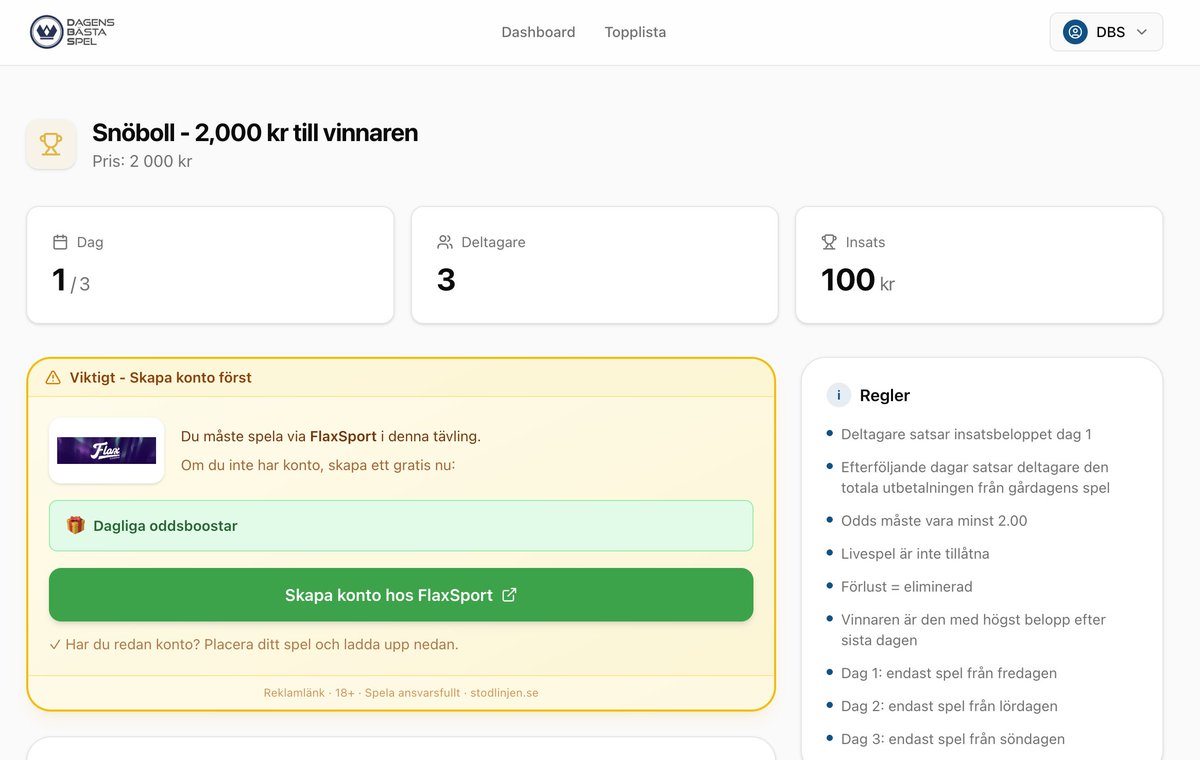
Task: Open the Dashboard page
Action: tap(538, 32)
